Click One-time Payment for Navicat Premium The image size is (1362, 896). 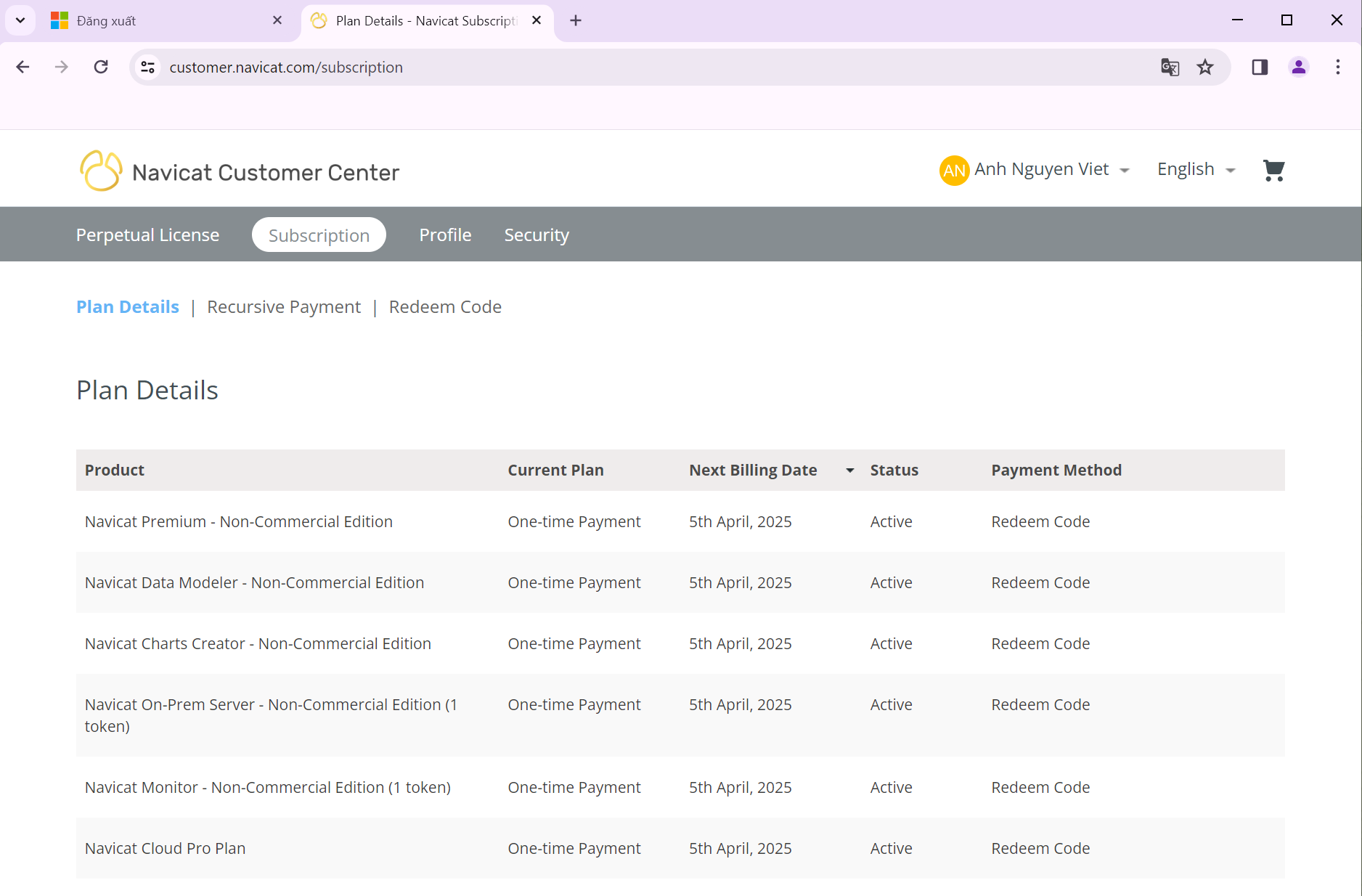point(574,522)
